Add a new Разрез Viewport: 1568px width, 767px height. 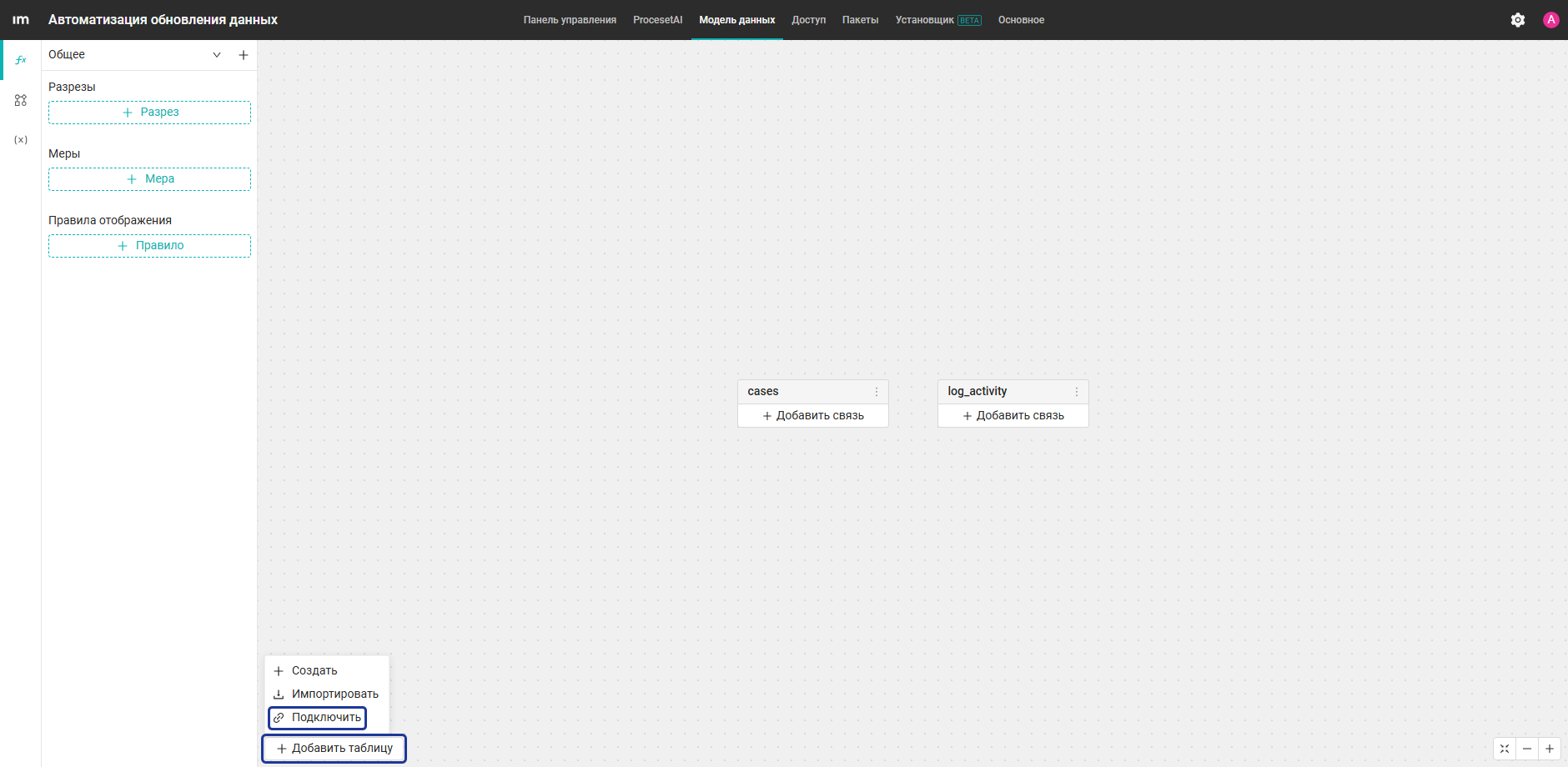click(150, 113)
